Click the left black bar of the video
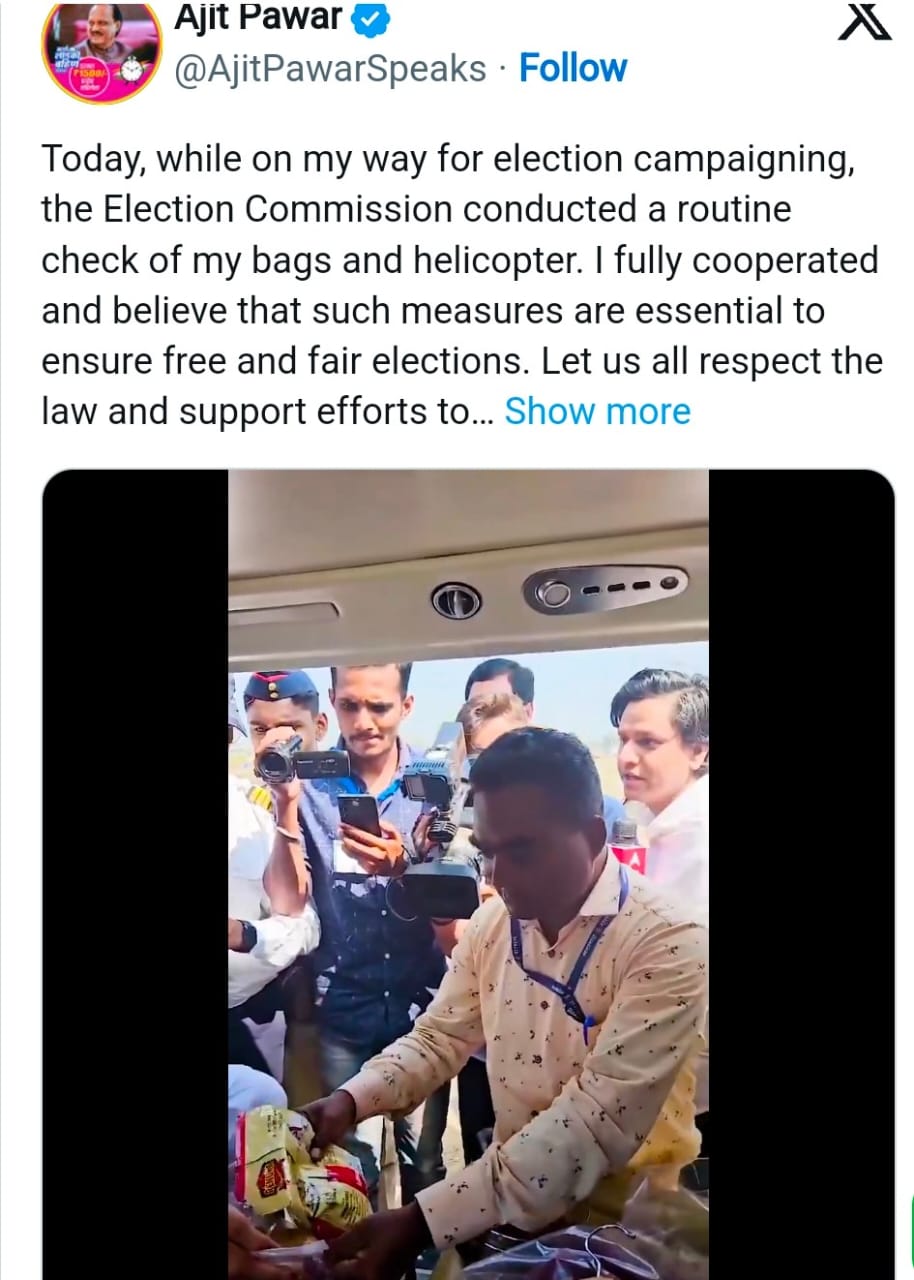Image resolution: width=914 pixels, height=1280 pixels. pos(135,875)
